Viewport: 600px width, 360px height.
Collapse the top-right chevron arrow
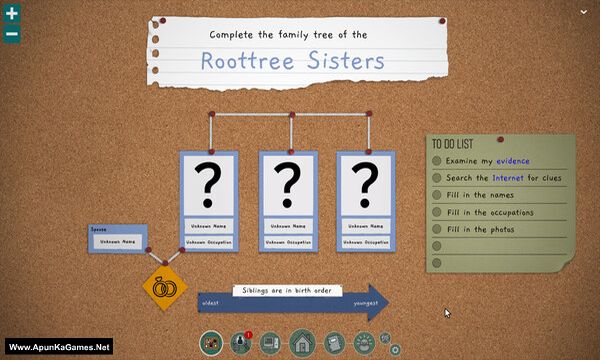point(584,12)
